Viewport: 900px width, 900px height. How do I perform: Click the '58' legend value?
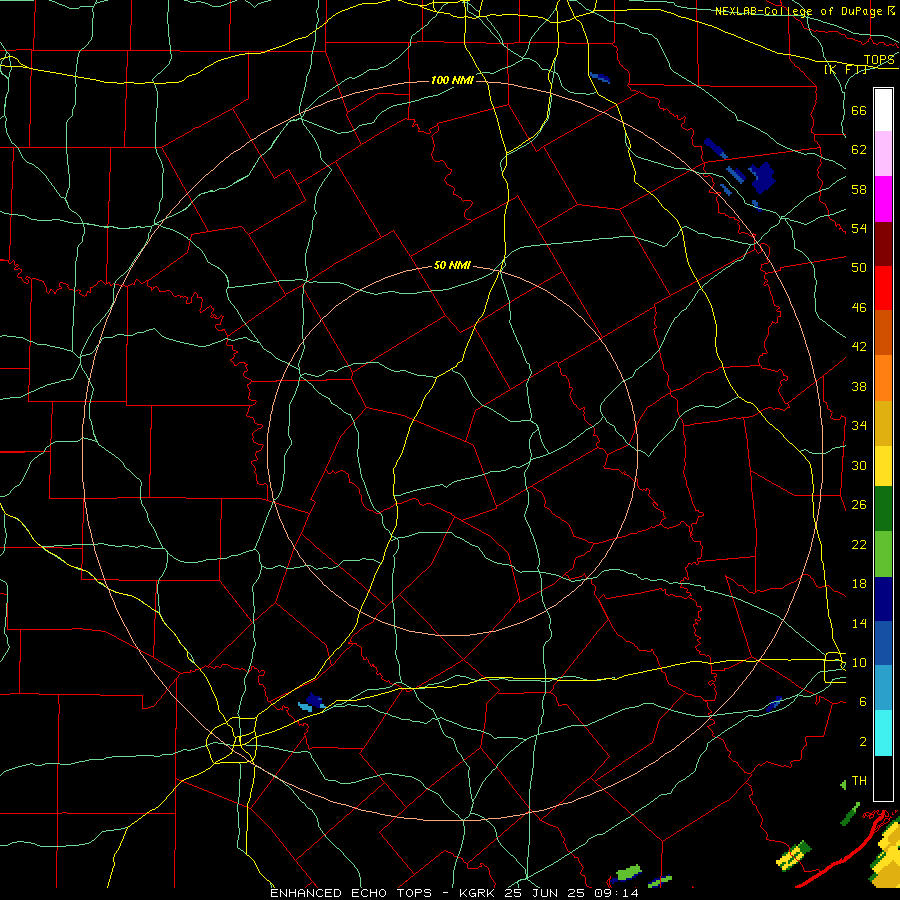click(x=859, y=189)
